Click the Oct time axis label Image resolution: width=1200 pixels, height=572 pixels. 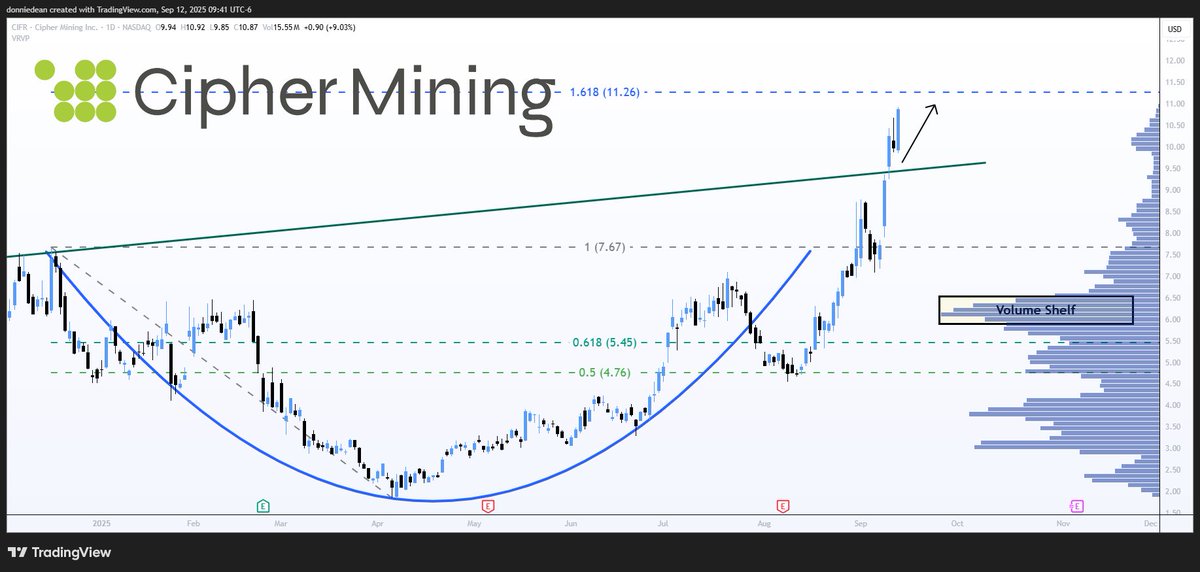[x=957, y=522]
